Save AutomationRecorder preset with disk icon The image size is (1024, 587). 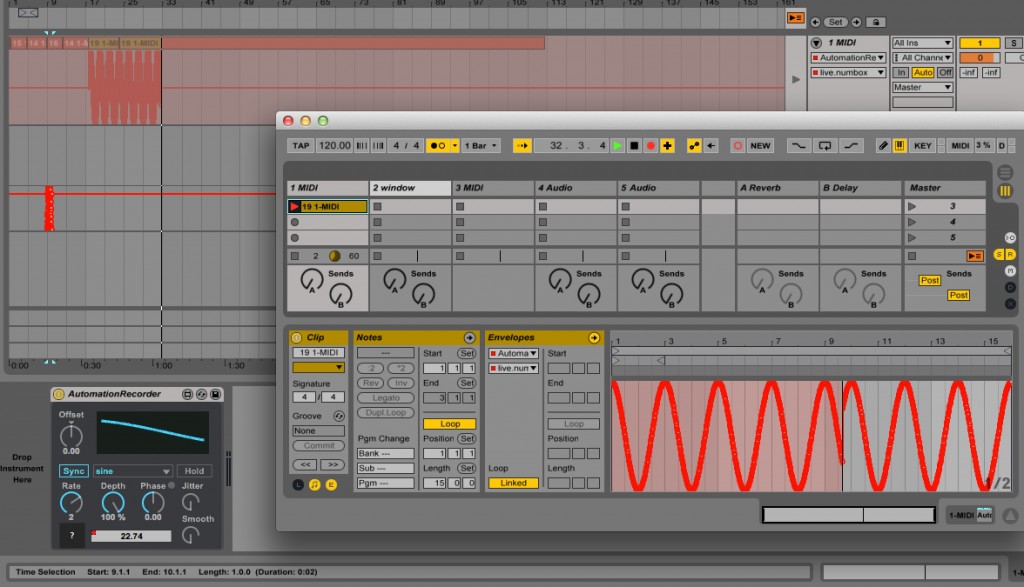click(x=216, y=395)
